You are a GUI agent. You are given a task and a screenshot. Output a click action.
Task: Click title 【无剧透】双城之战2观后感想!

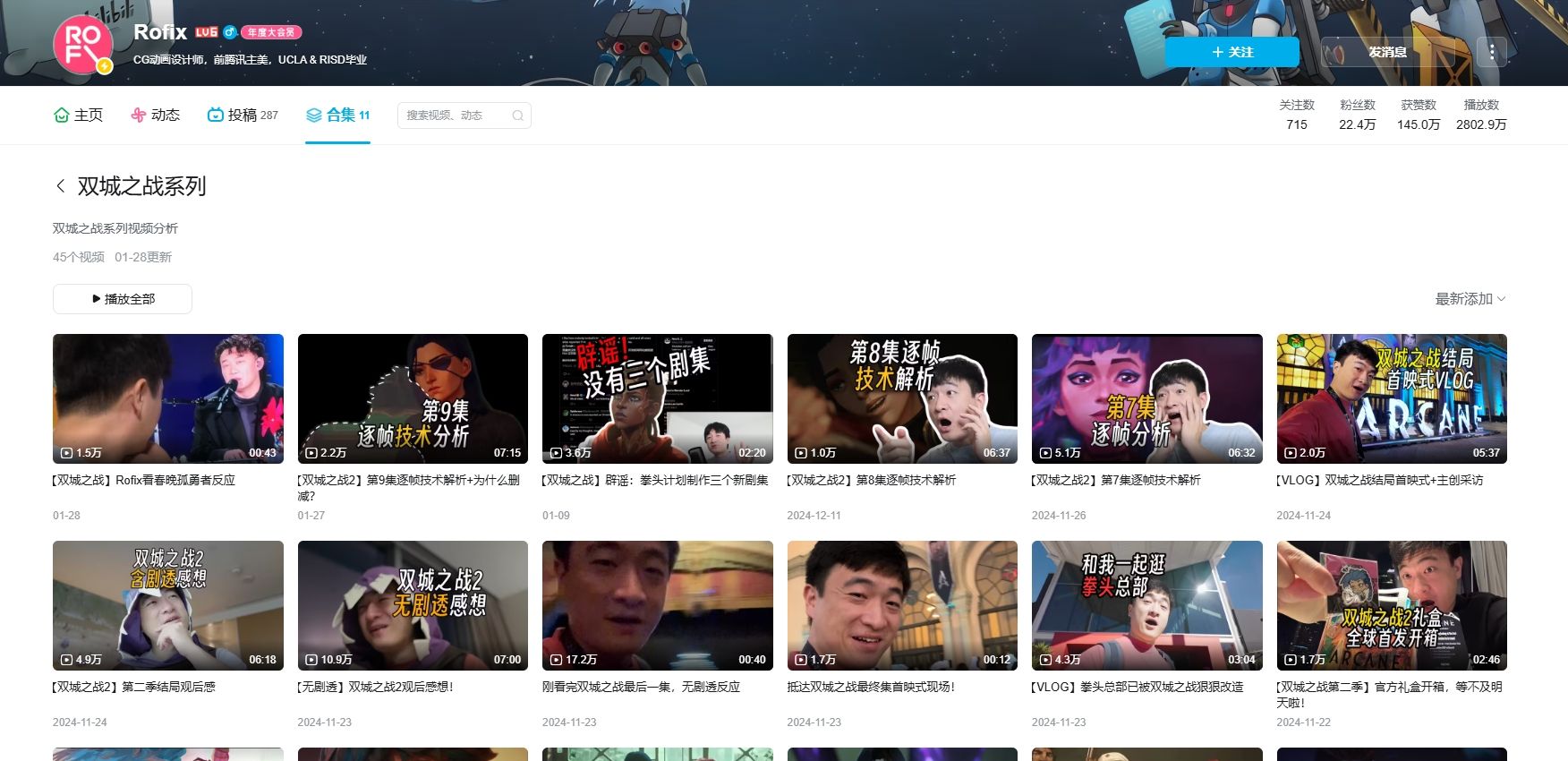point(376,687)
